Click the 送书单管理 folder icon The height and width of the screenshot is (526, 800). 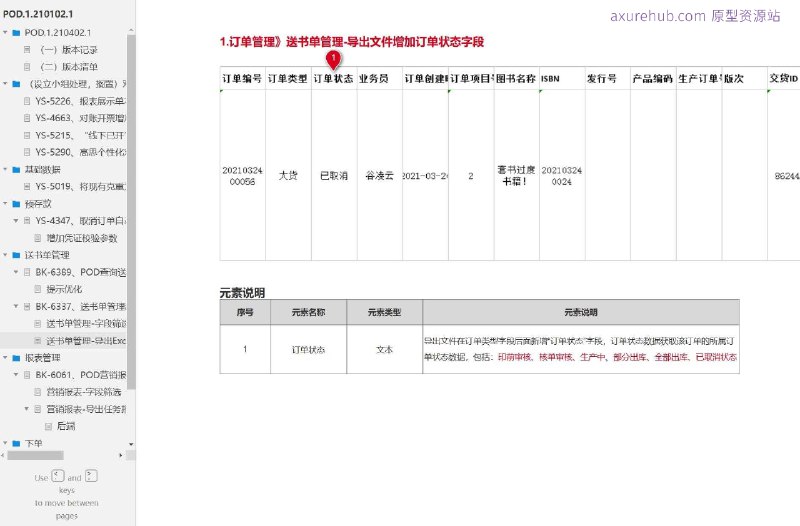(16, 255)
